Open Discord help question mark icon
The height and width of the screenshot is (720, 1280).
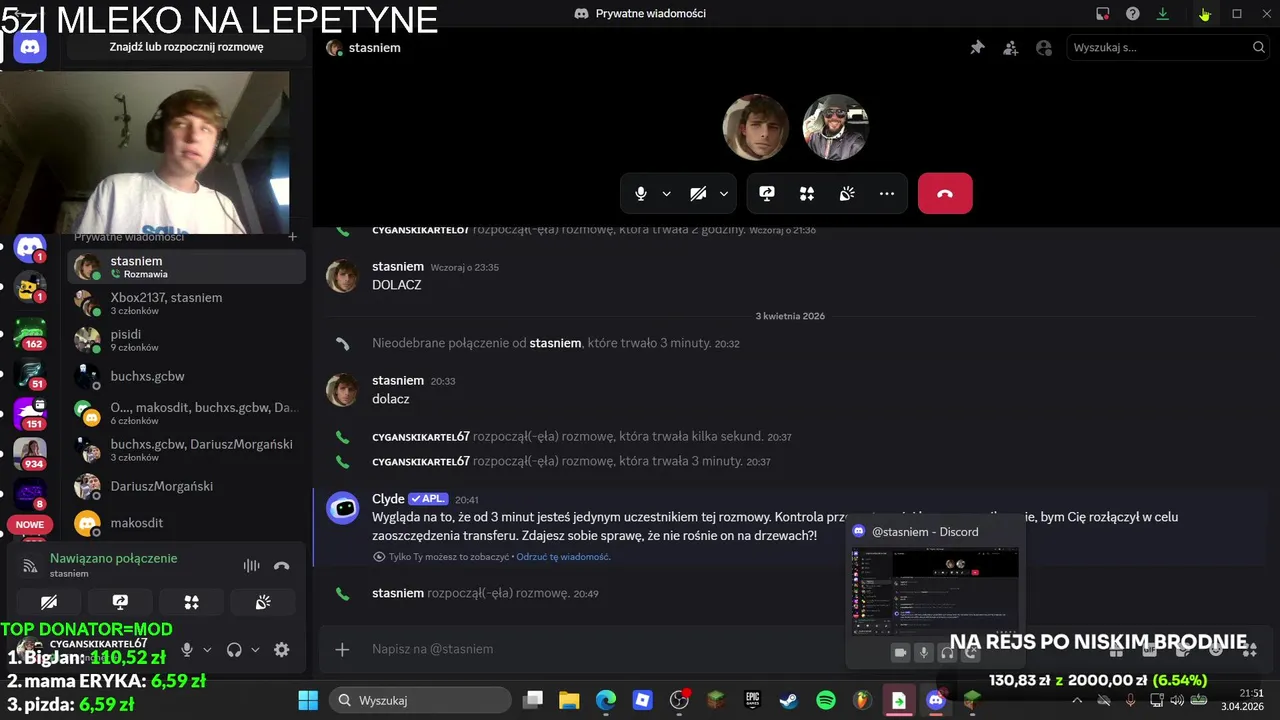click(x=1133, y=14)
